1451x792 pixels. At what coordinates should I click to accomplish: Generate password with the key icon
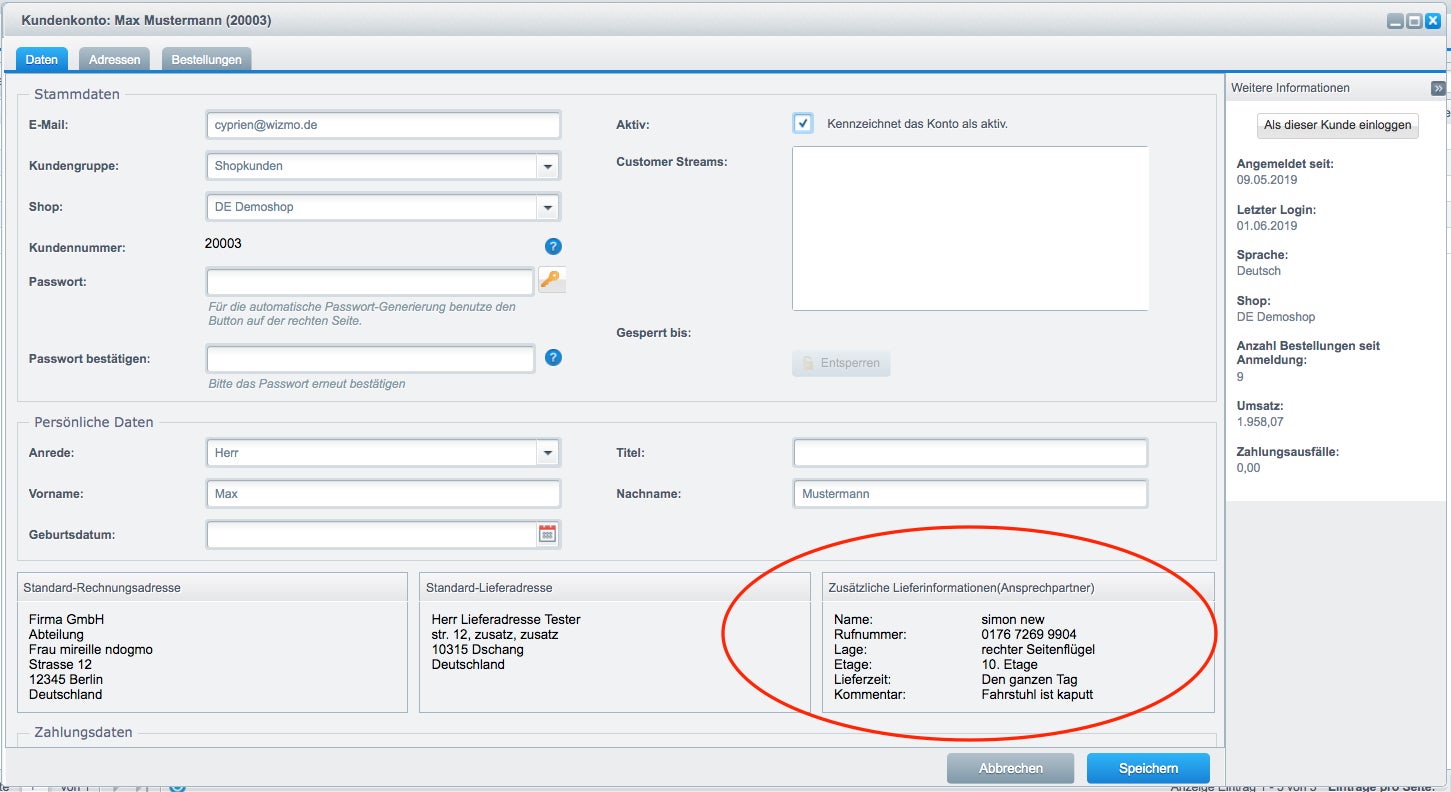552,280
